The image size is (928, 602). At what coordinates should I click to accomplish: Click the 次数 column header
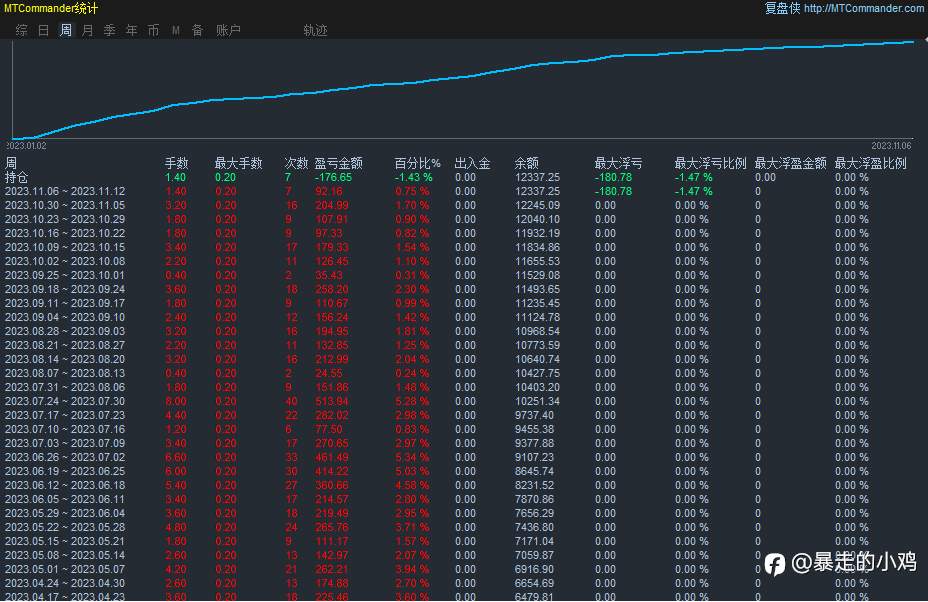[296, 163]
